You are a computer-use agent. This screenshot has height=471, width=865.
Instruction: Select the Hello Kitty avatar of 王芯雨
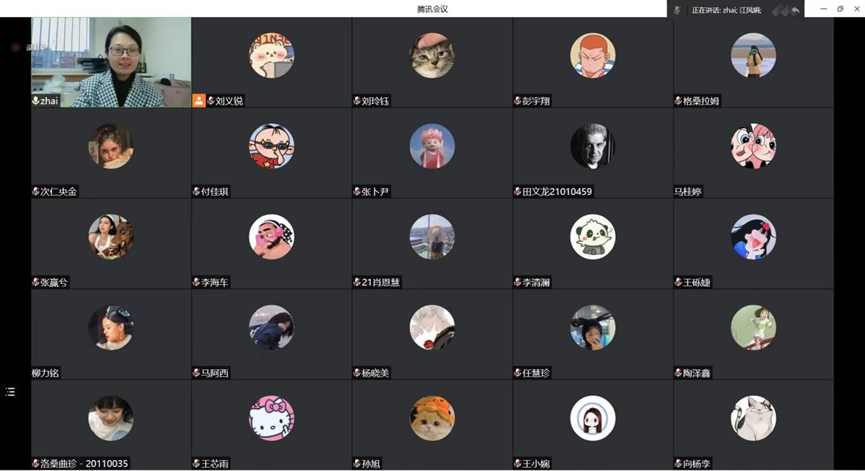271,418
